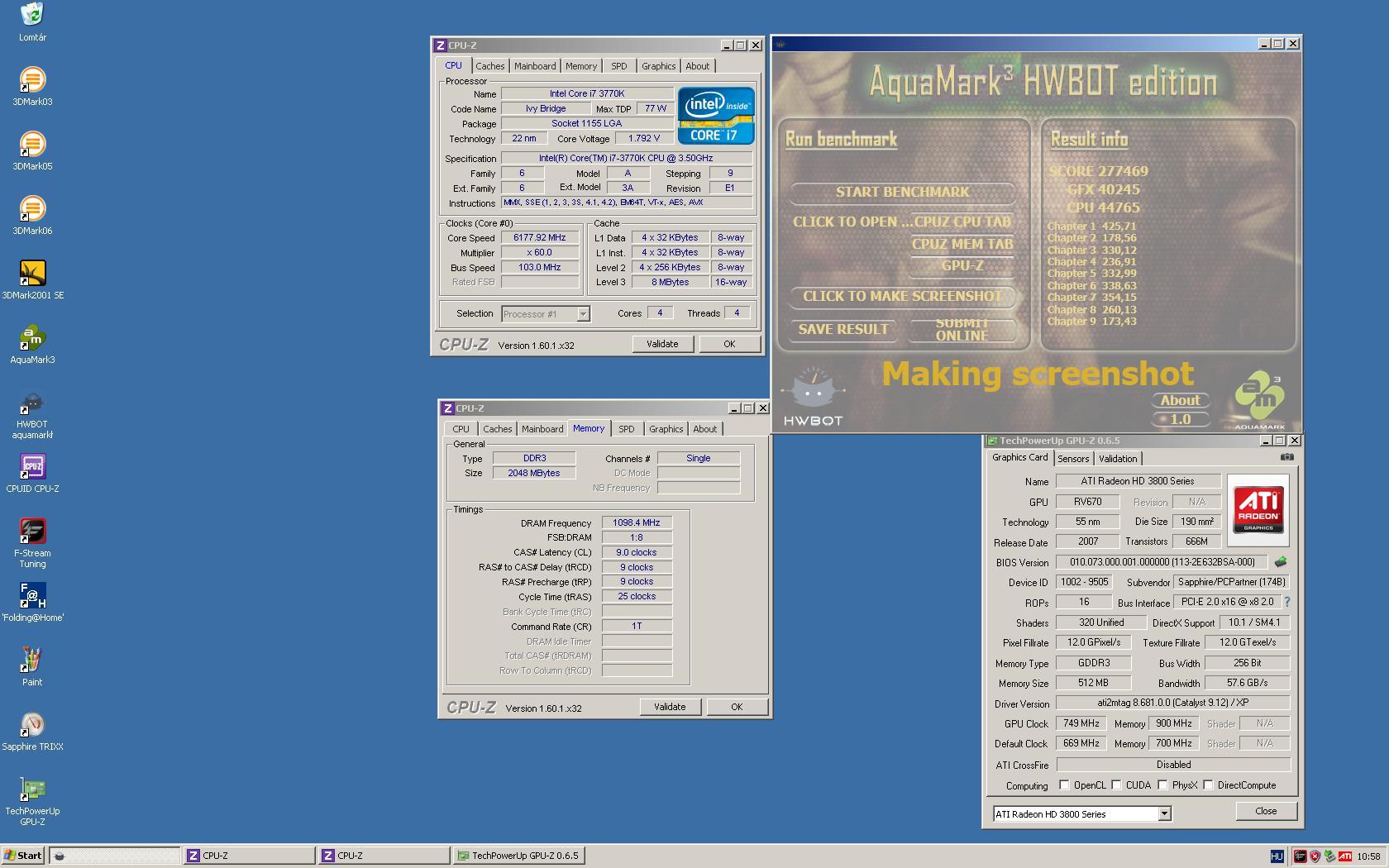Click OK in bottom CPU-Z window
Viewport: 1389px width, 868px height.
coord(737,707)
